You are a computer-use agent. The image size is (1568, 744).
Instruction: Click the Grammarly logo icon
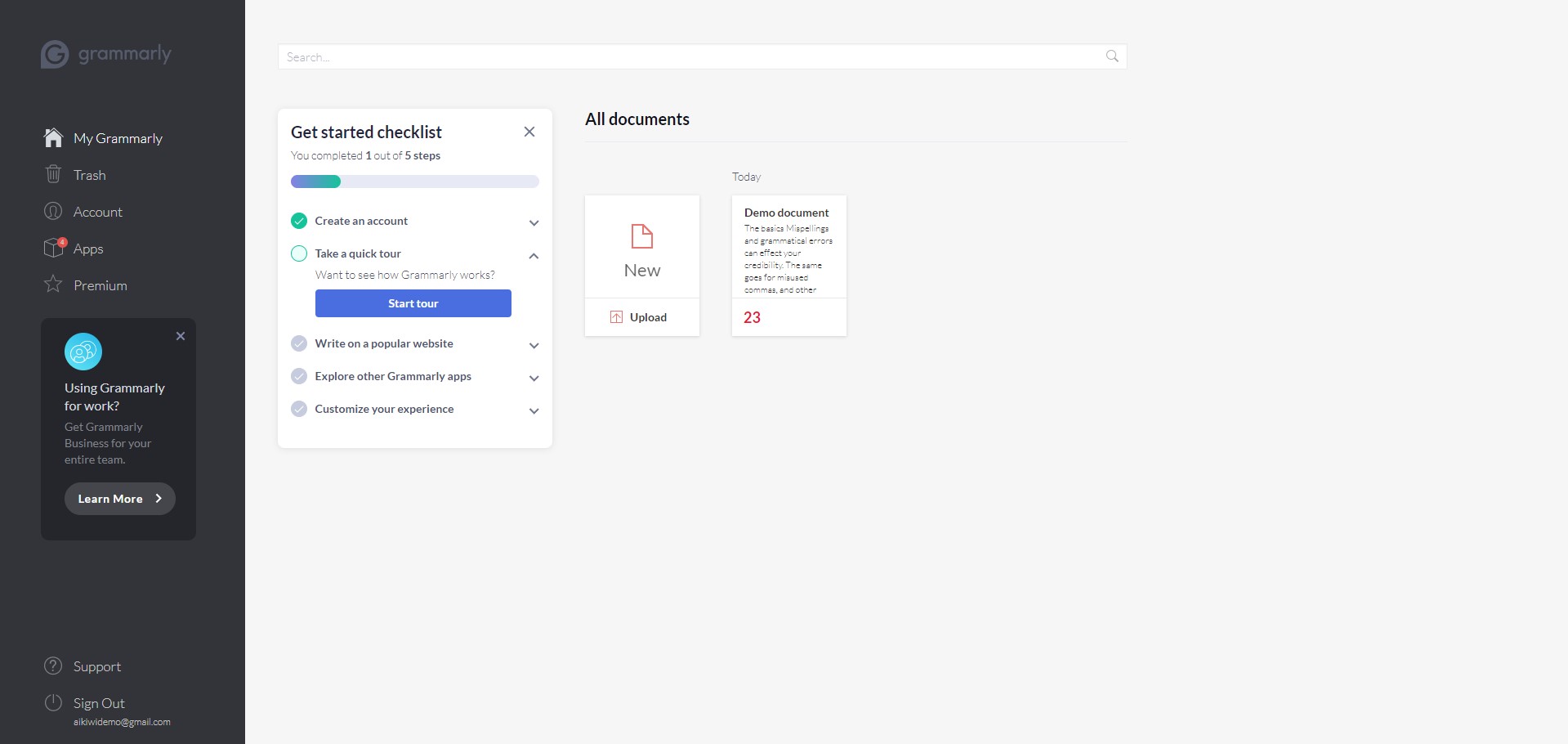[55, 55]
